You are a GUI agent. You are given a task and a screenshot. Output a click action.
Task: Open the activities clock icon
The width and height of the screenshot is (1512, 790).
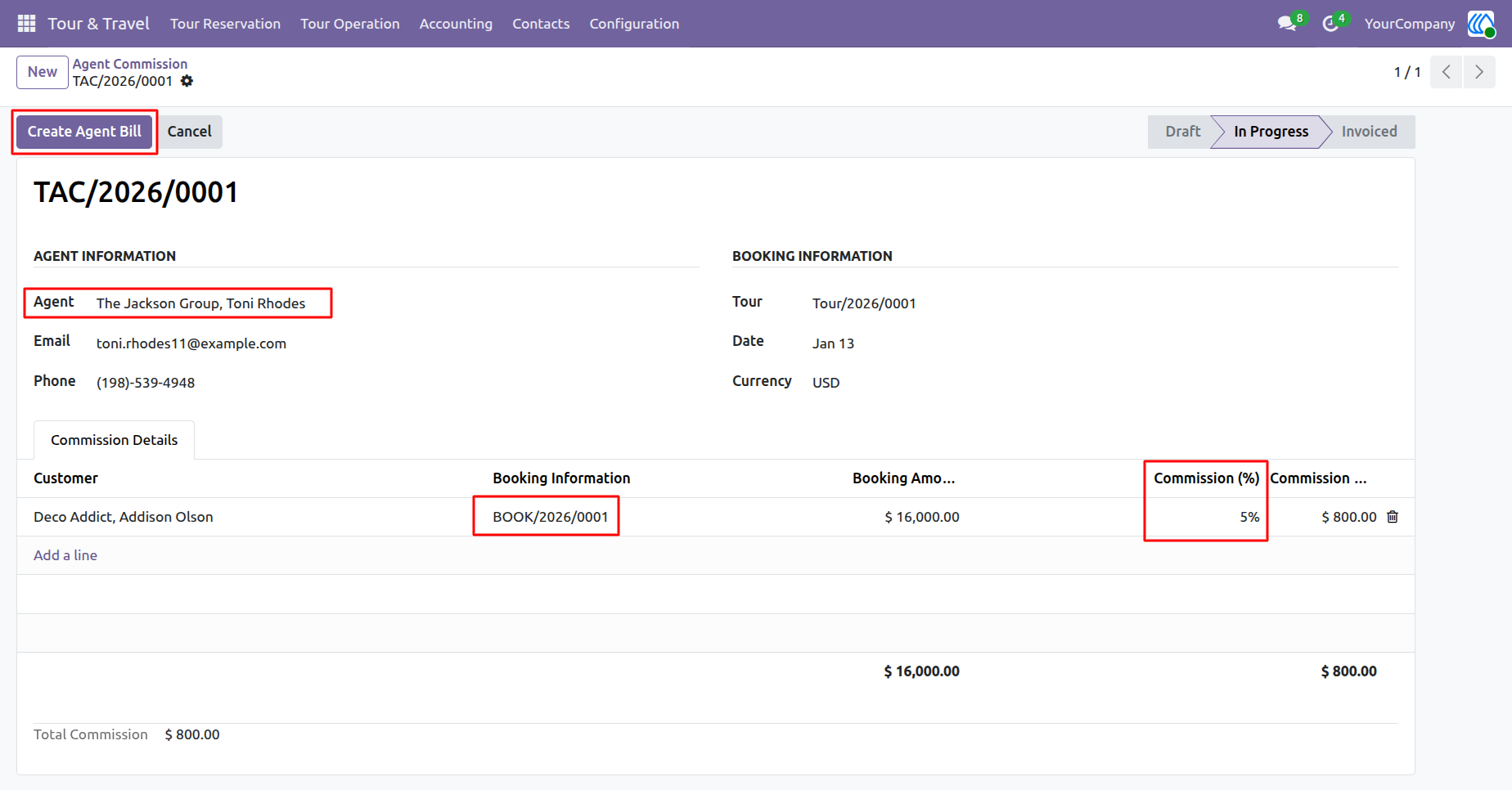click(1330, 24)
